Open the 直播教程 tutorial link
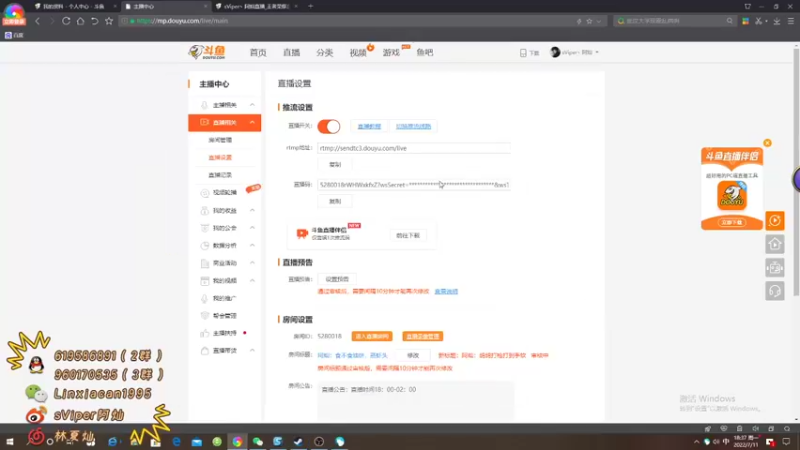The height and width of the screenshot is (450, 800). 369,126
